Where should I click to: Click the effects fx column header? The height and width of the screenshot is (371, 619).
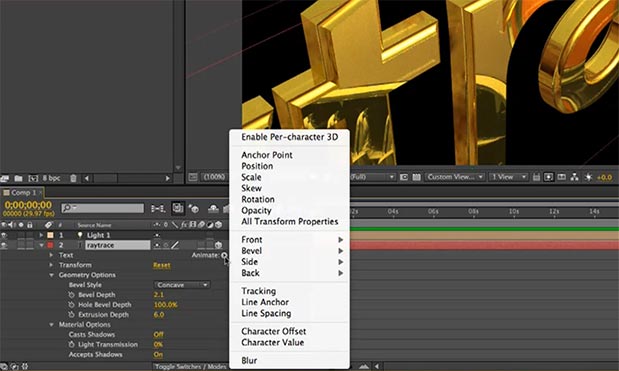184,225
